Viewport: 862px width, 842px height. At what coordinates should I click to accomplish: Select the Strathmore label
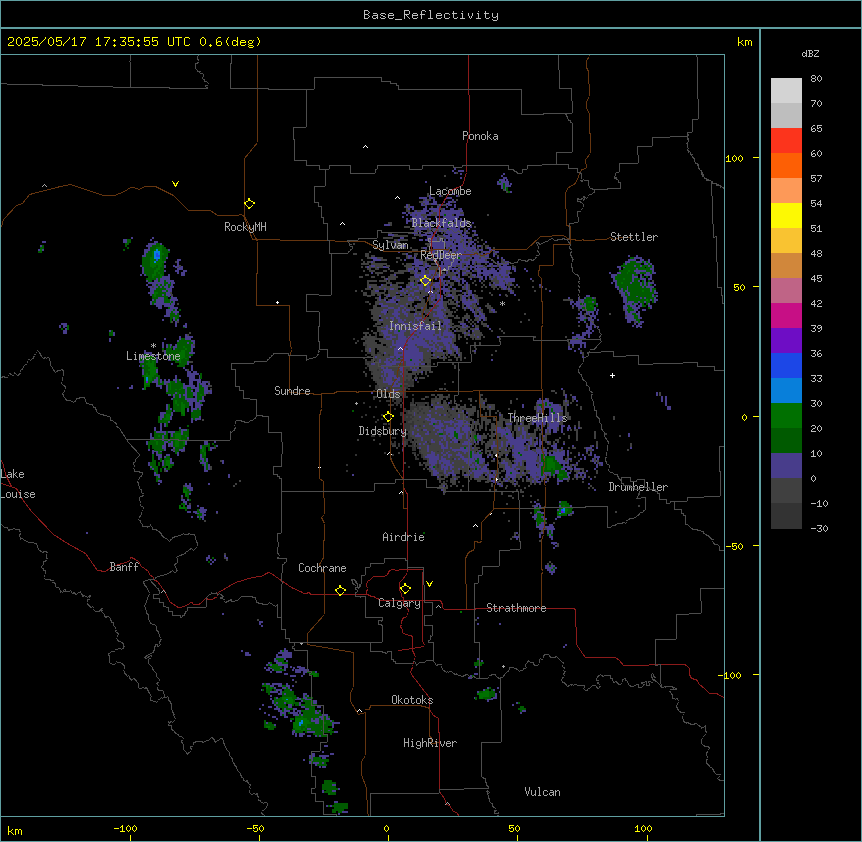(x=516, y=608)
